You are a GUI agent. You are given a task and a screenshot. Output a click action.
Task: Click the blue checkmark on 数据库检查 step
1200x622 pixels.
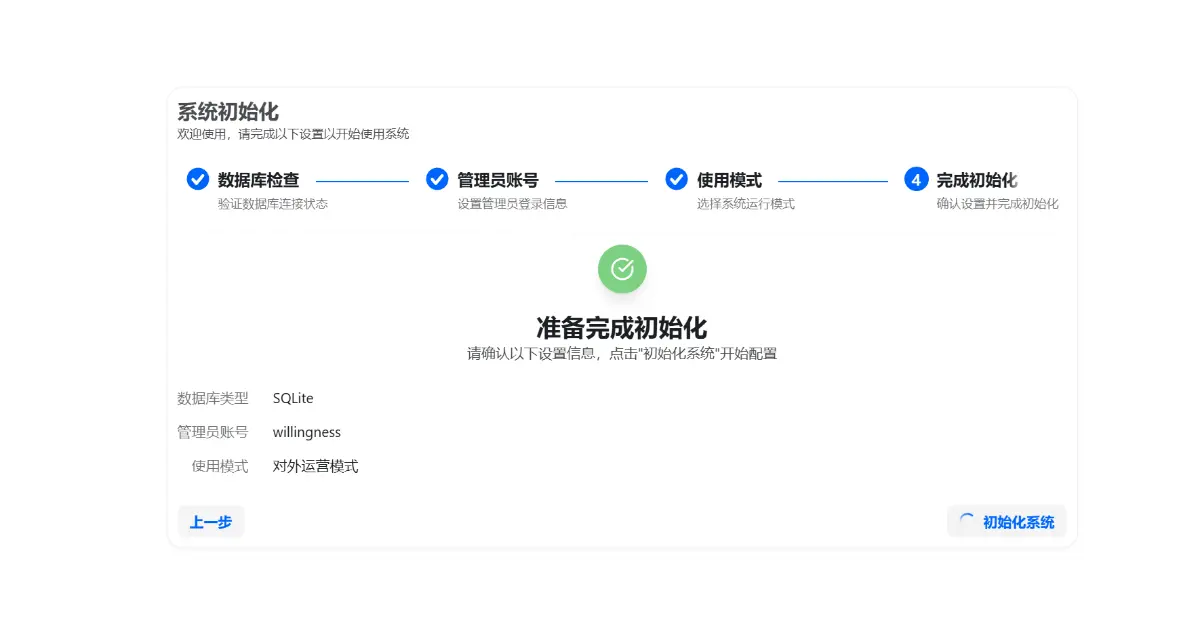196,179
